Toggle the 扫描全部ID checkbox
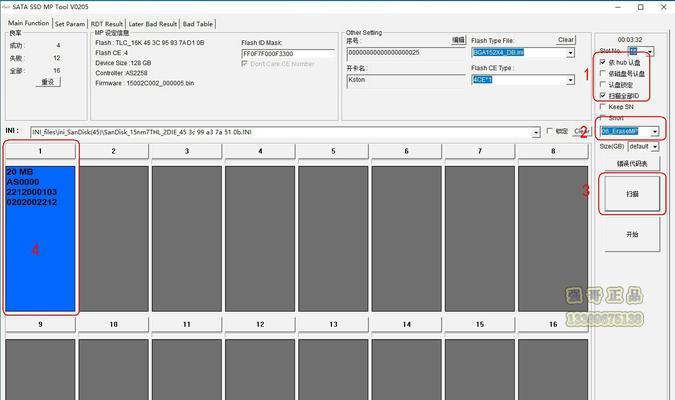 (x=603, y=96)
